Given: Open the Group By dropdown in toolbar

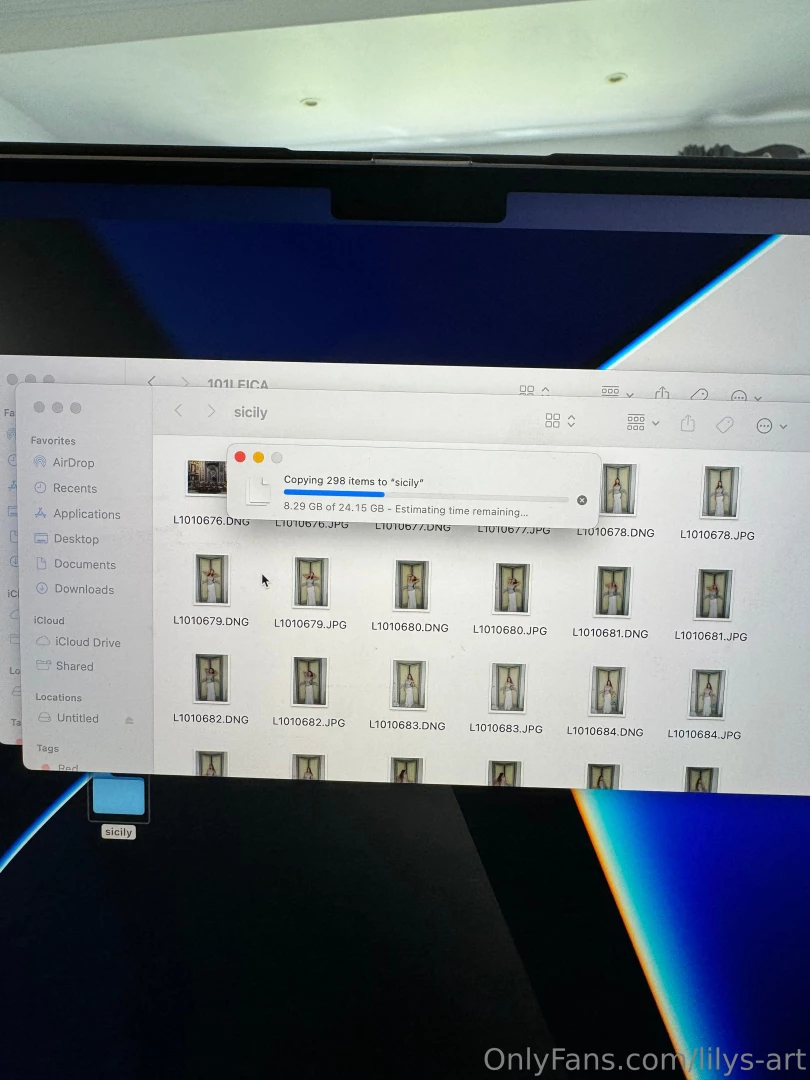Looking at the screenshot, I should click(x=642, y=423).
